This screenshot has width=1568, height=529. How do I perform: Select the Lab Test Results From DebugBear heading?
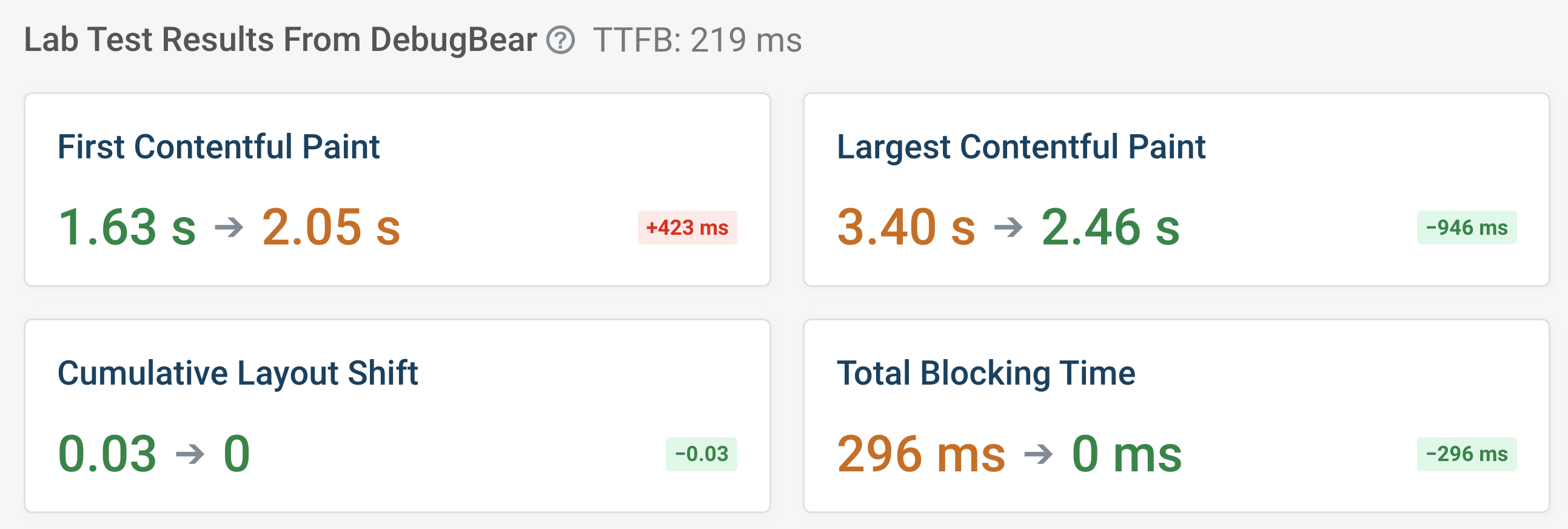coord(280,40)
